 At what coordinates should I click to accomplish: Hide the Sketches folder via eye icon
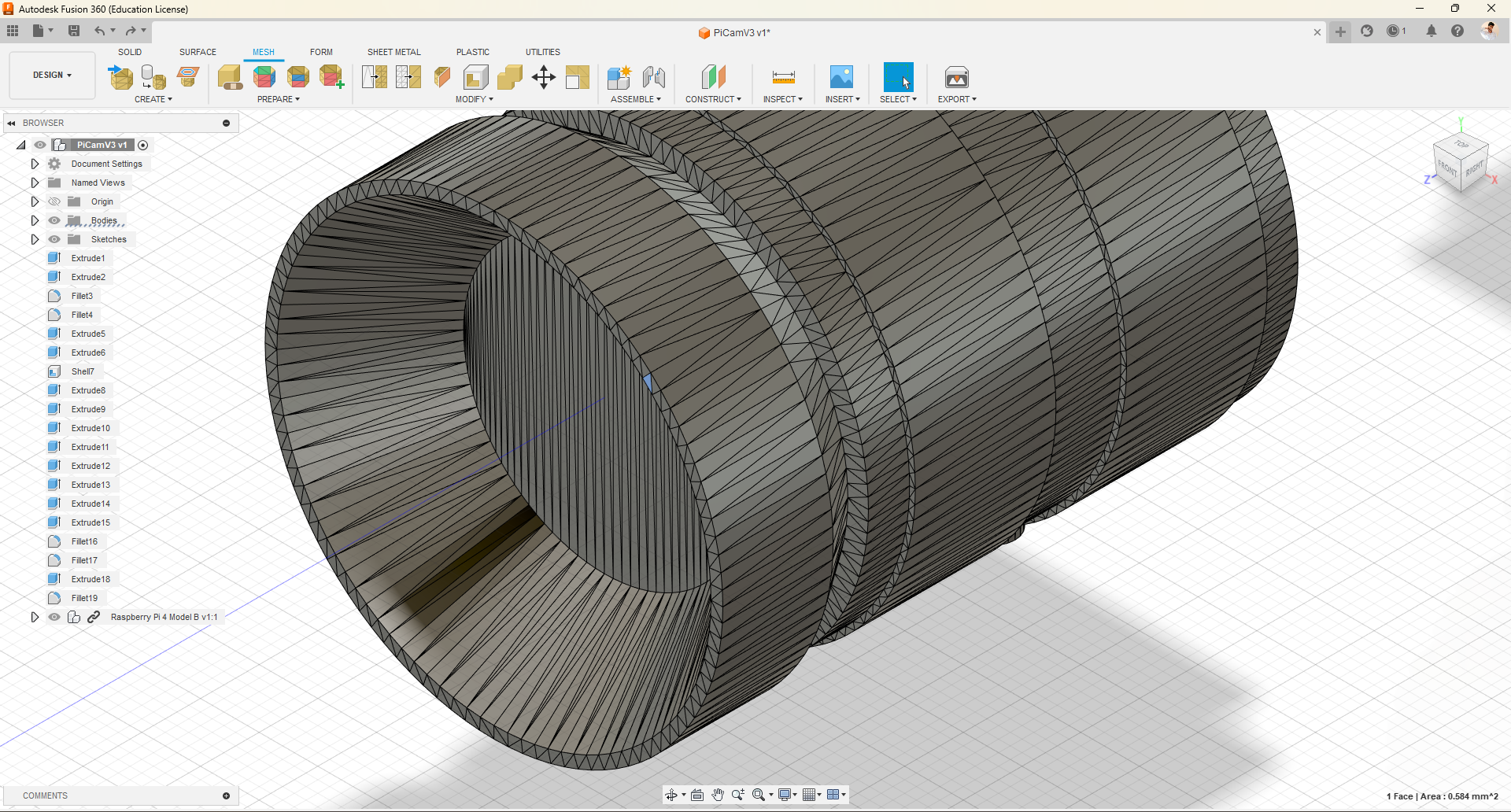click(54, 239)
